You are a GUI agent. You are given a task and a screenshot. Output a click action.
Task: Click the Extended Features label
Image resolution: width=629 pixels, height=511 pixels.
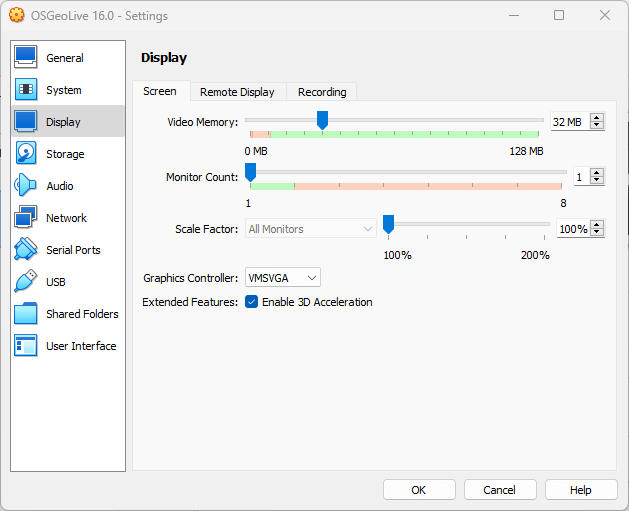tap(190, 302)
